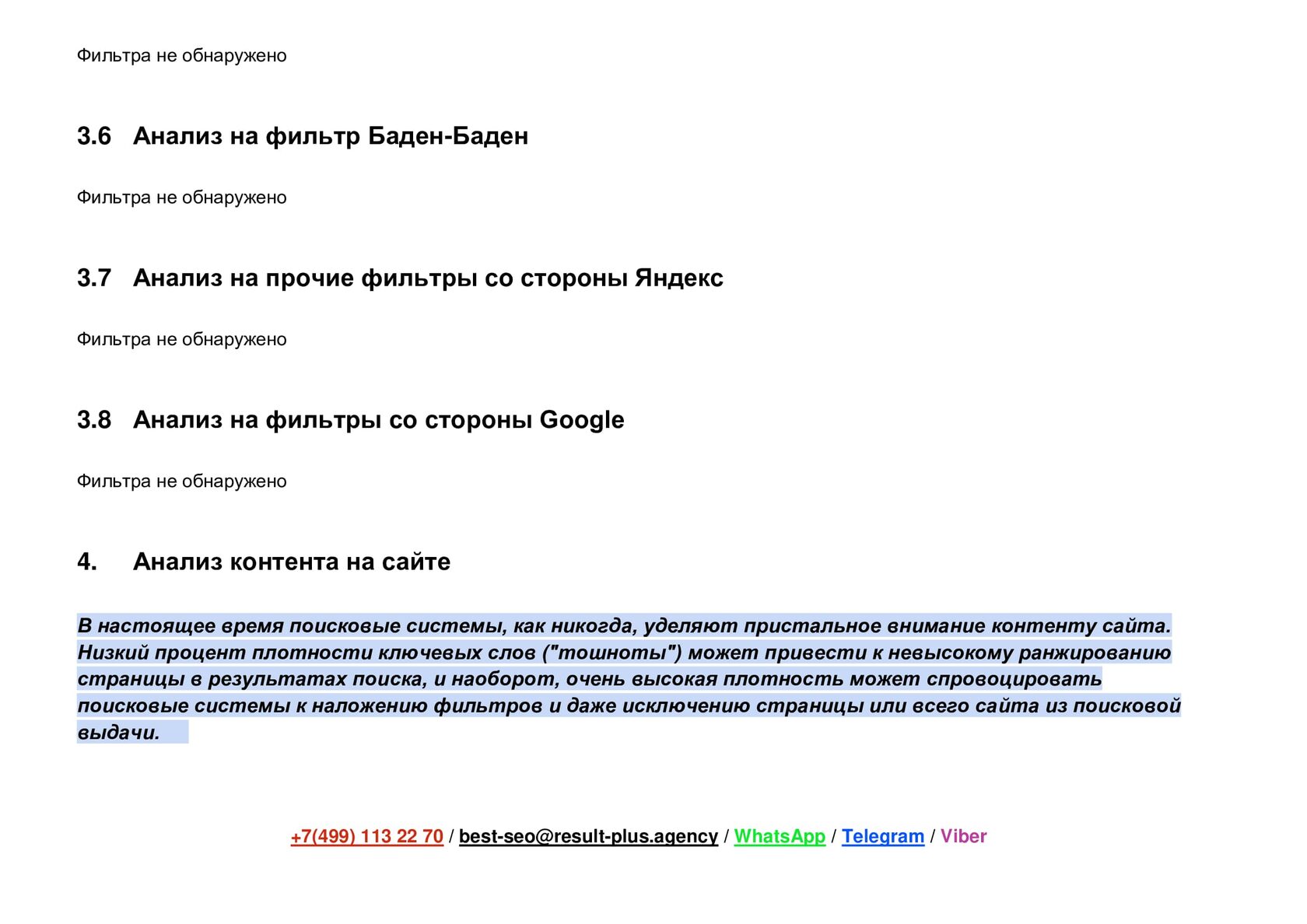Click heading 4. Анализ контента на сайте
Viewport: 1307px width, 924px height.
[x=264, y=562]
